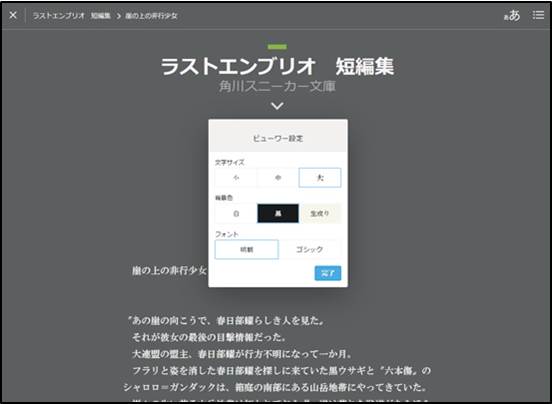Close the reader with the X icon
The height and width of the screenshot is (404, 552).
click(13, 15)
